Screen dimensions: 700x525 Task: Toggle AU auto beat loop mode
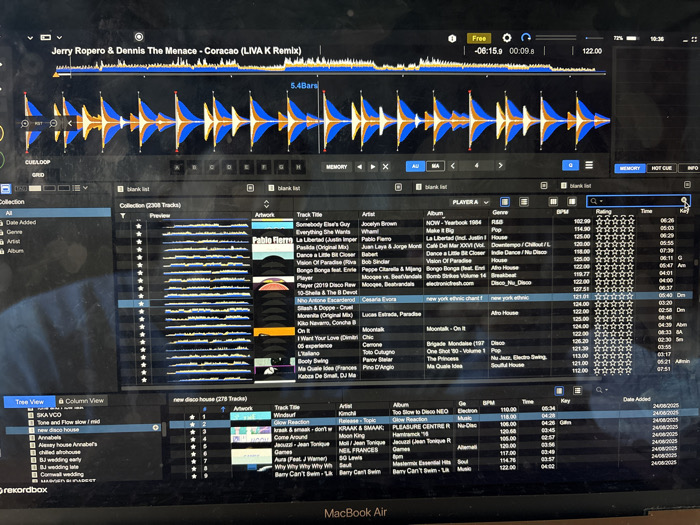click(x=415, y=166)
